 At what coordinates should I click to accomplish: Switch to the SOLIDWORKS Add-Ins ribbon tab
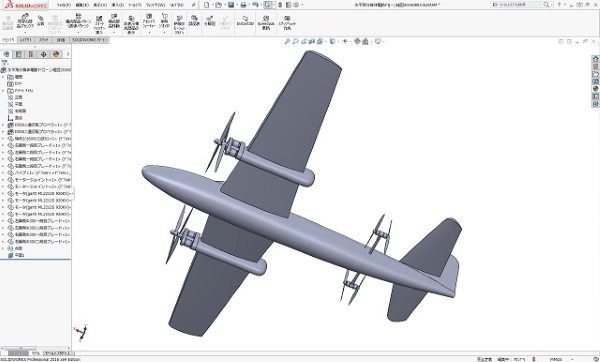point(90,40)
